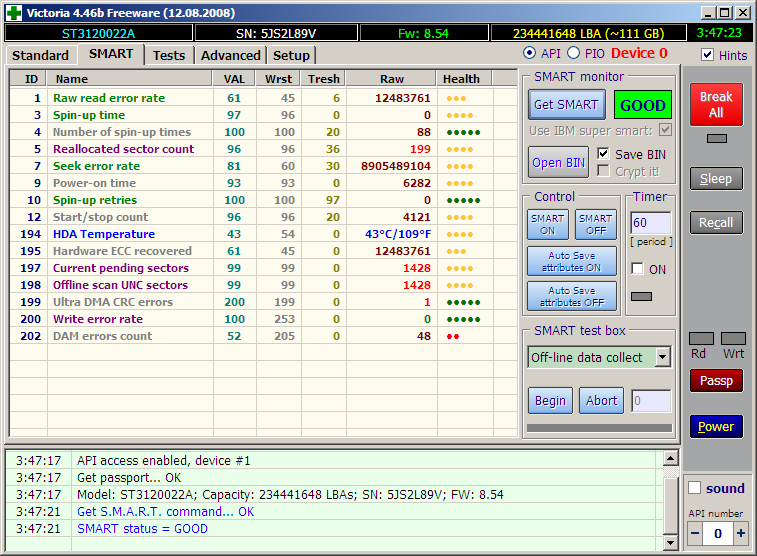Image resolution: width=757 pixels, height=556 pixels.
Task: Select the DAM errors count row
Action: pos(263,336)
